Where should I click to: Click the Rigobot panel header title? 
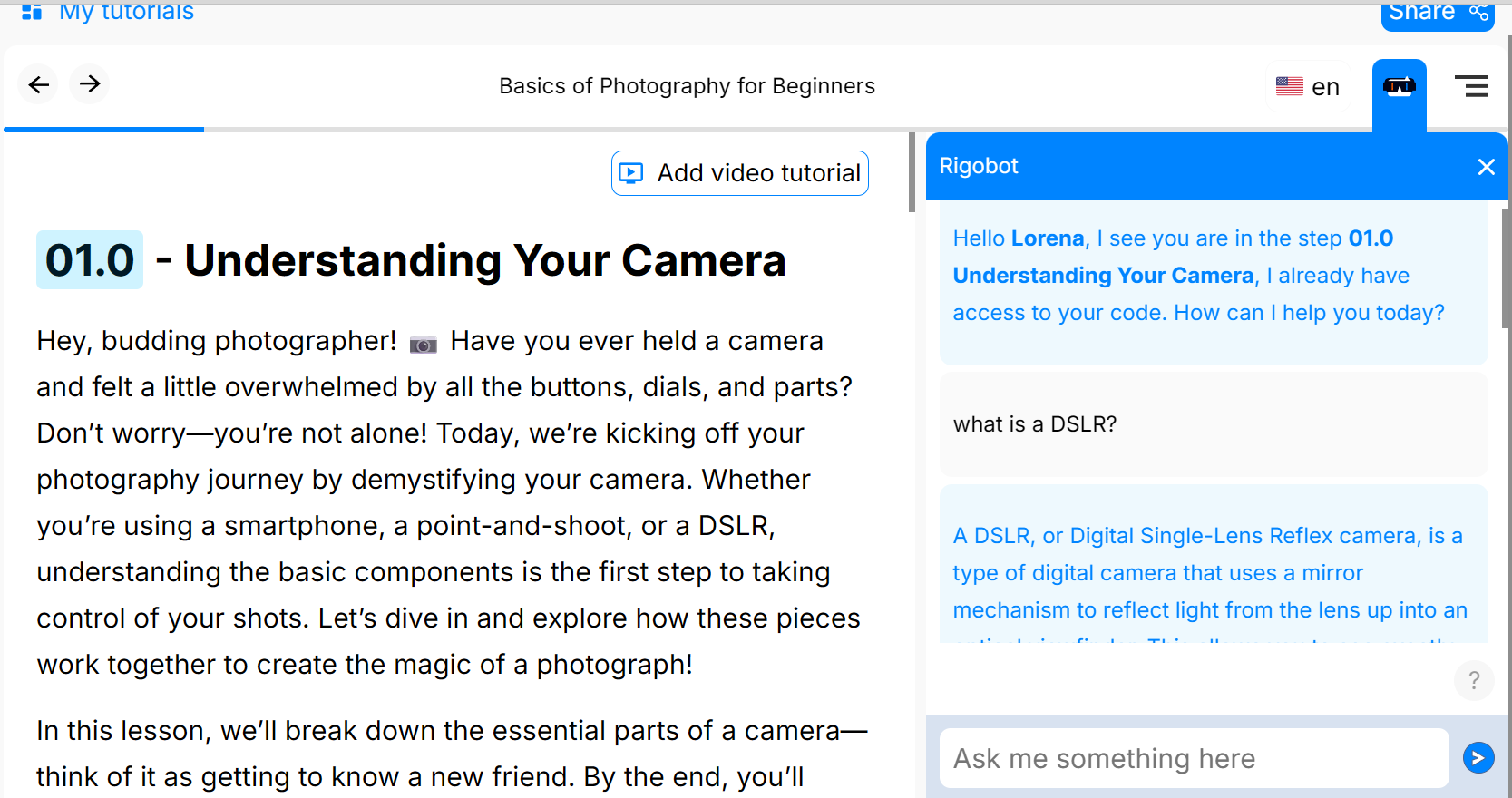[979, 166]
